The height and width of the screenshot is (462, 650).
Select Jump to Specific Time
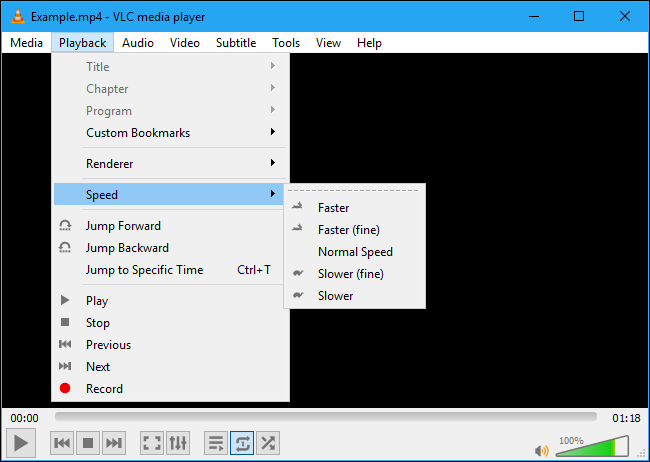[x=170, y=270]
